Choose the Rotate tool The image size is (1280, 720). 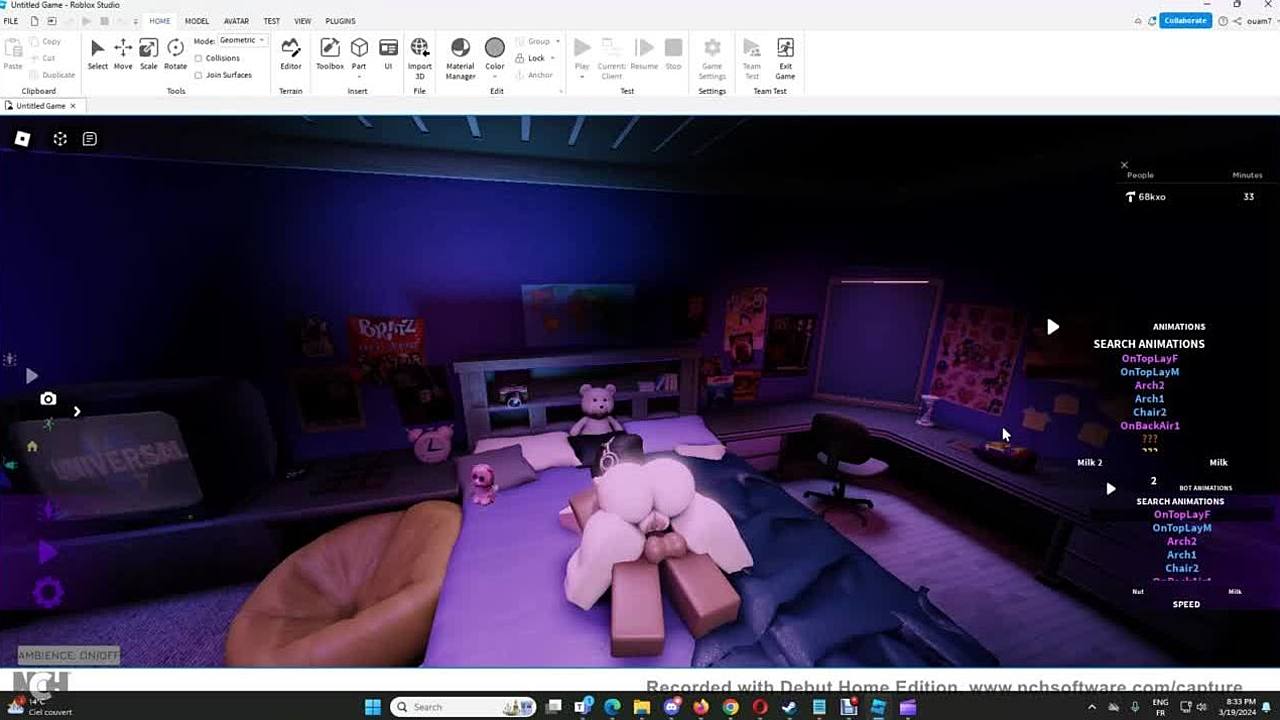175,54
